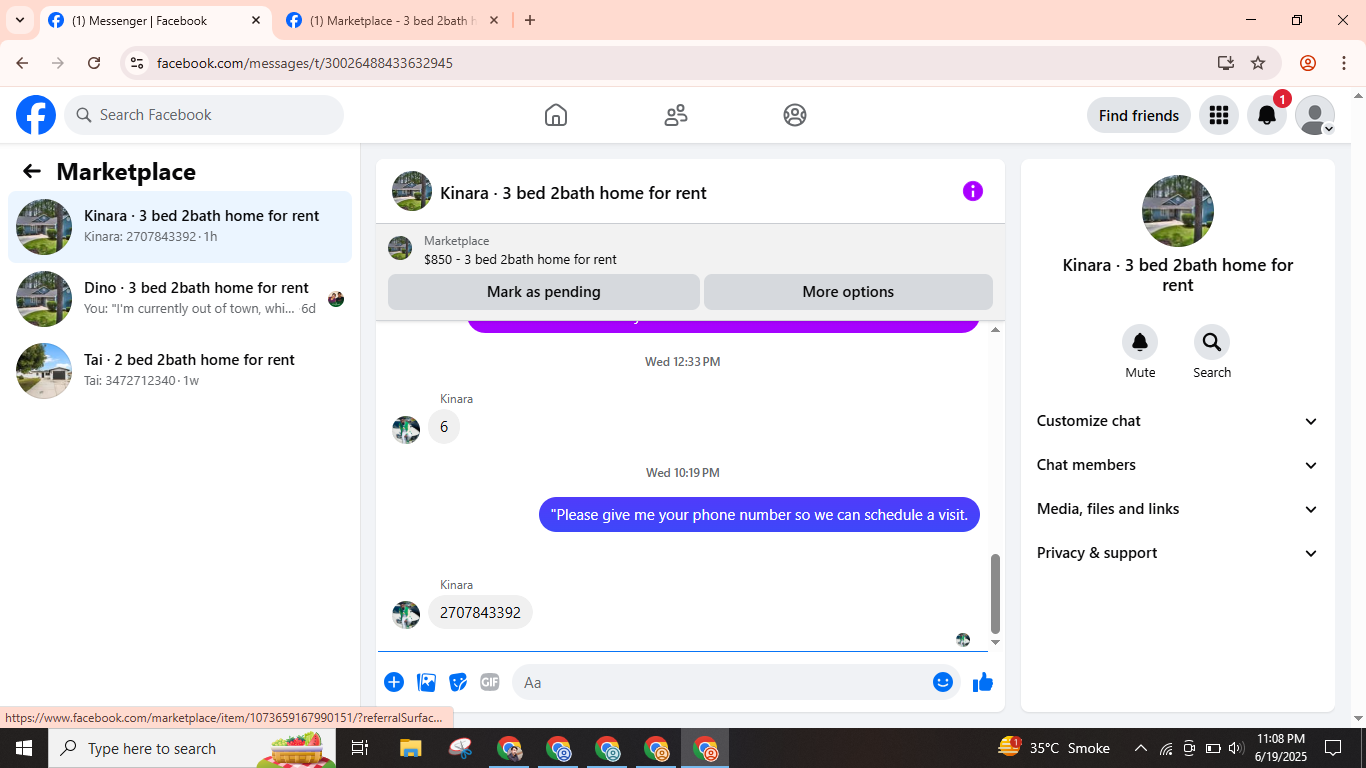Open Kinara 3 bed 2bath conversation
1366x768 pixels.
180,227
